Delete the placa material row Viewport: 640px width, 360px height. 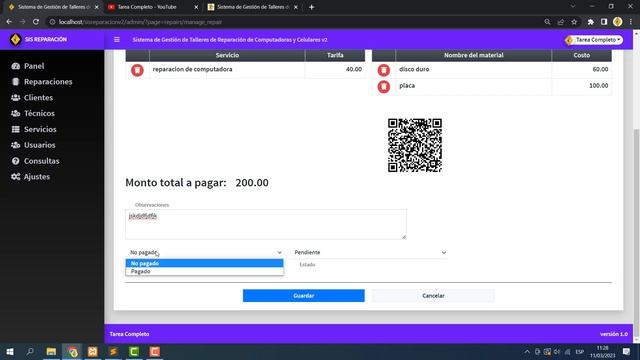(384, 87)
